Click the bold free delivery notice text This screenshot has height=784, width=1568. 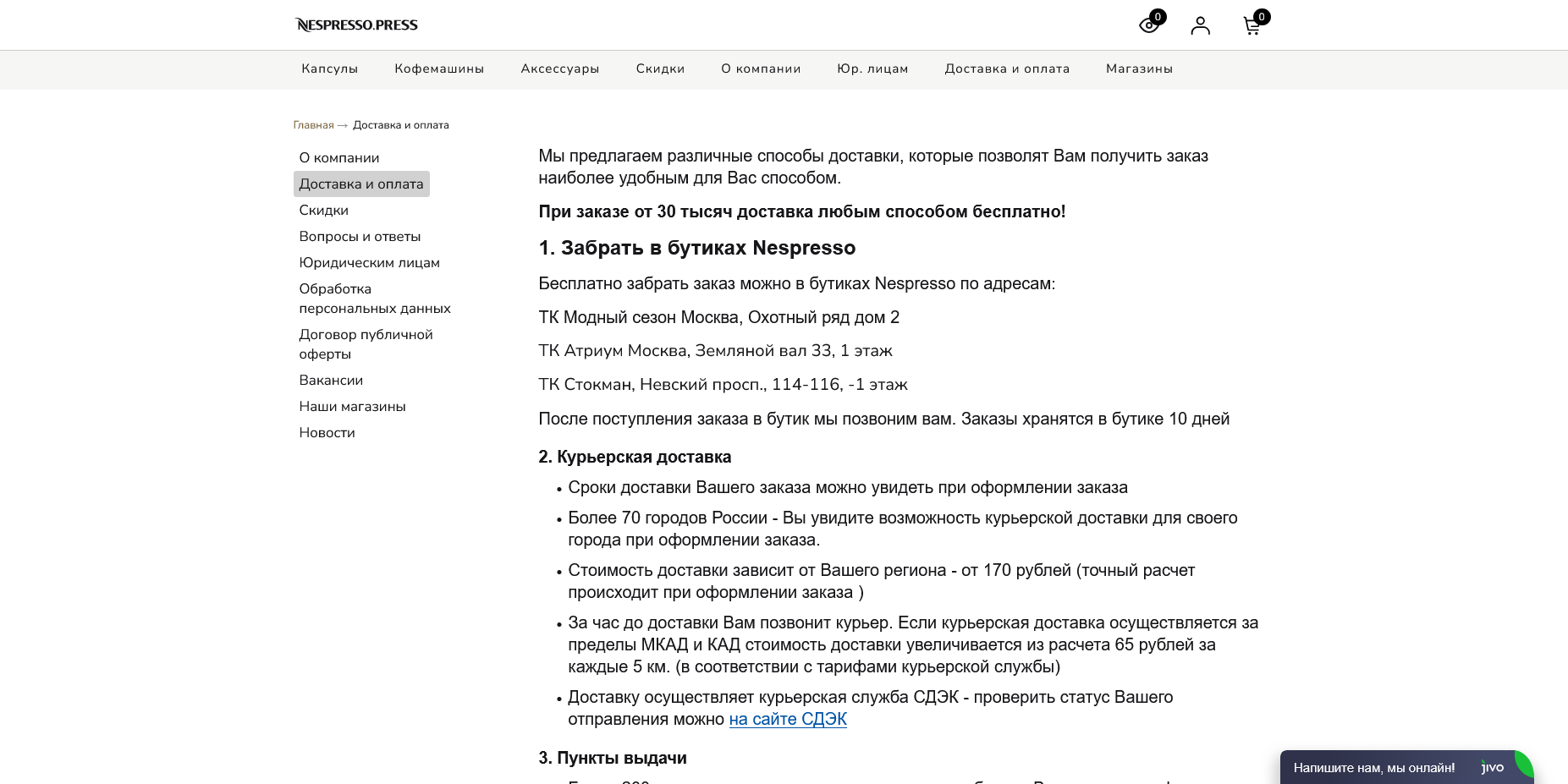(x=802, y=211)
